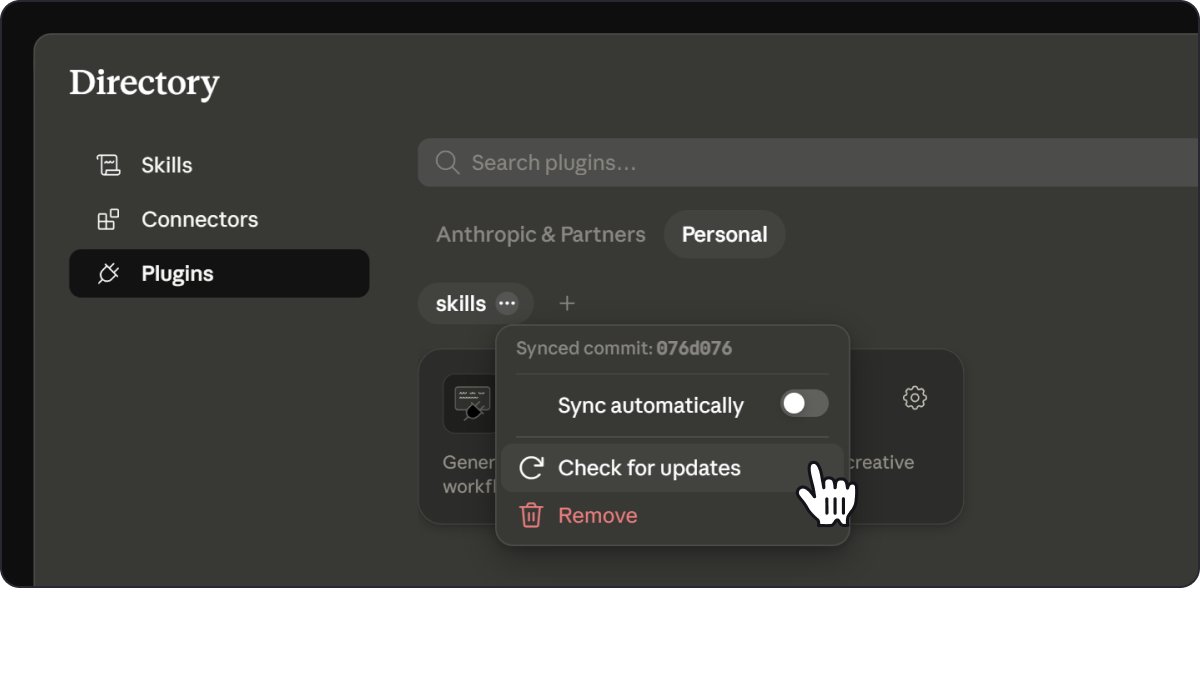This screenshot has width=1200, height=684.
Task: Click the Skills scroll icon in sidebar
Action: click(108, 165)
